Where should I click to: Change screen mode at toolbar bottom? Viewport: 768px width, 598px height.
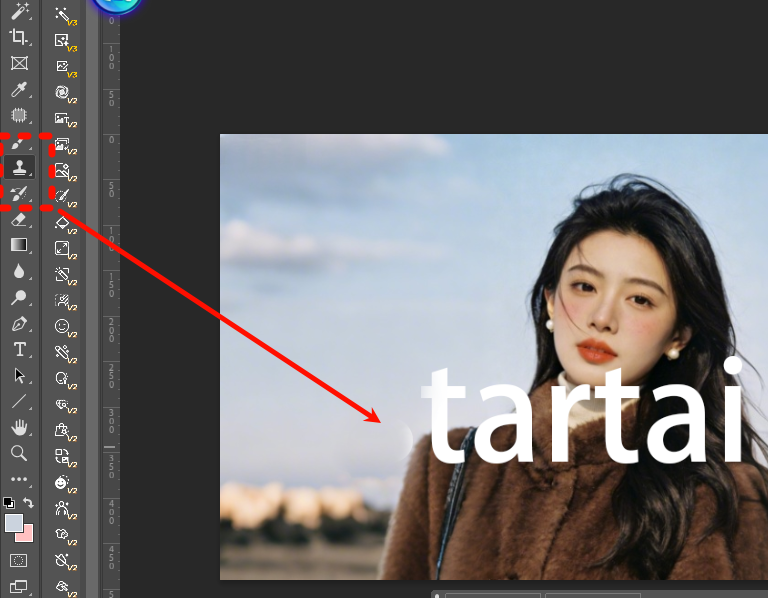(19, 586)
